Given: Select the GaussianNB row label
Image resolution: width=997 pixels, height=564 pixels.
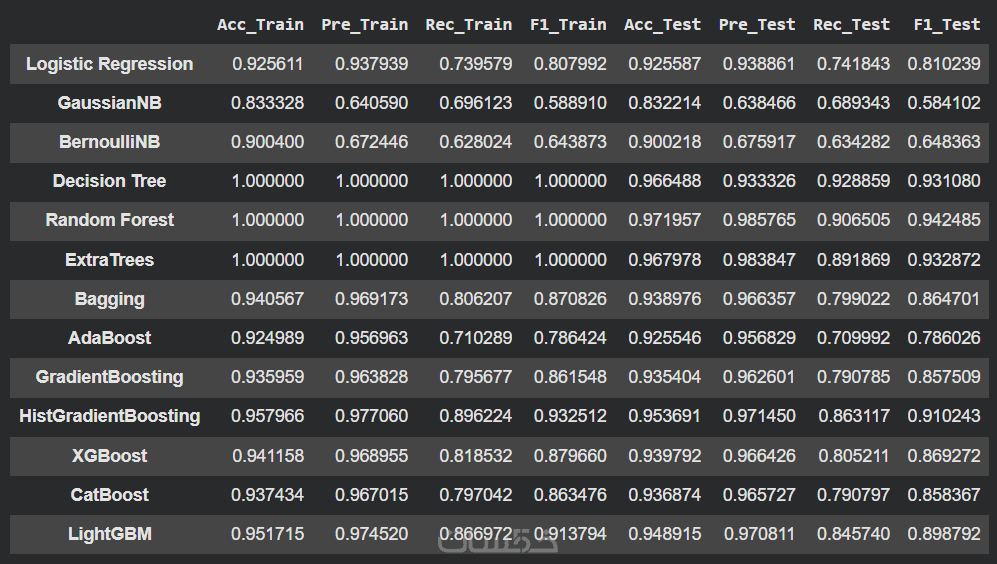Looking at the screenshot, I should [x=109, y=103].
